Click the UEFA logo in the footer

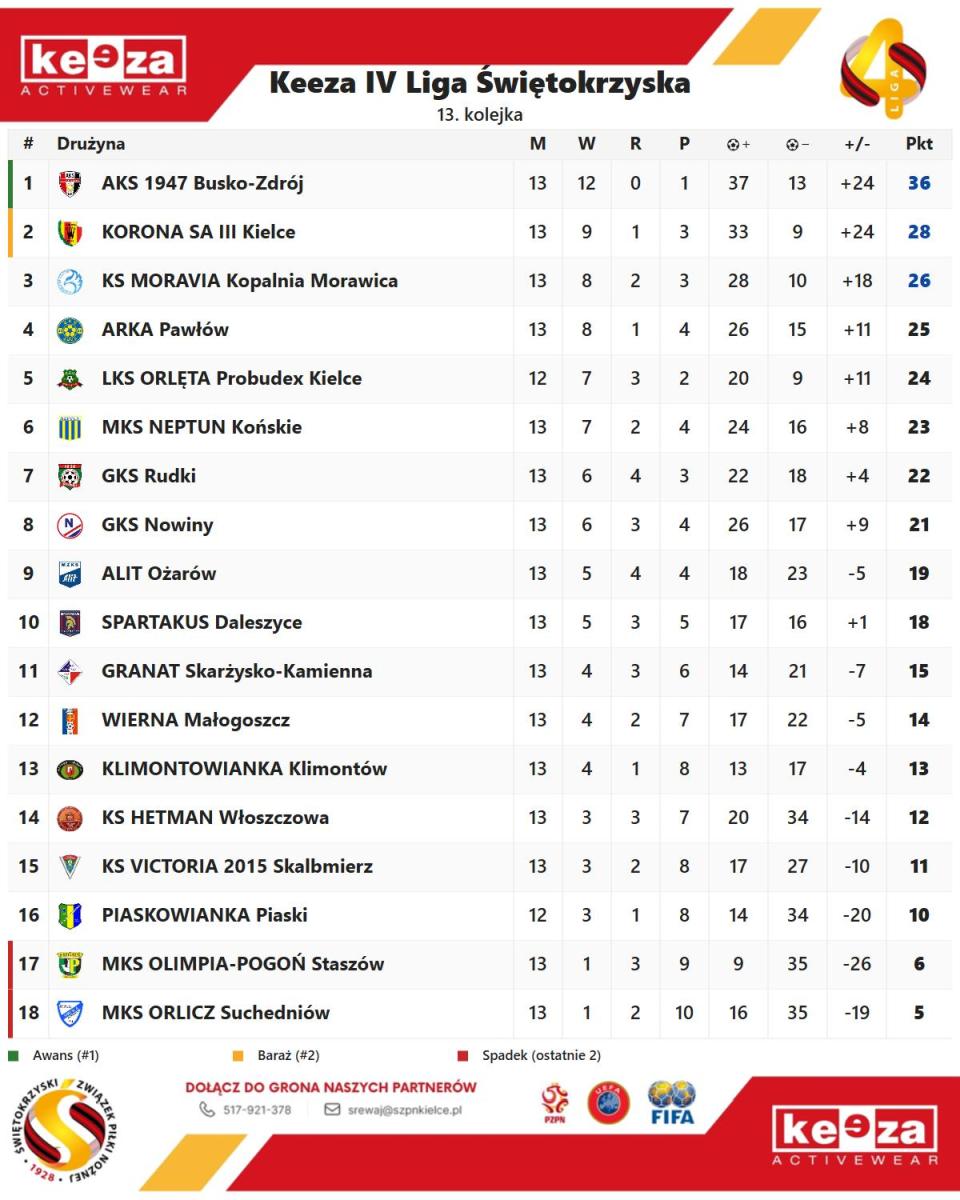click(x=608, y=1103)
